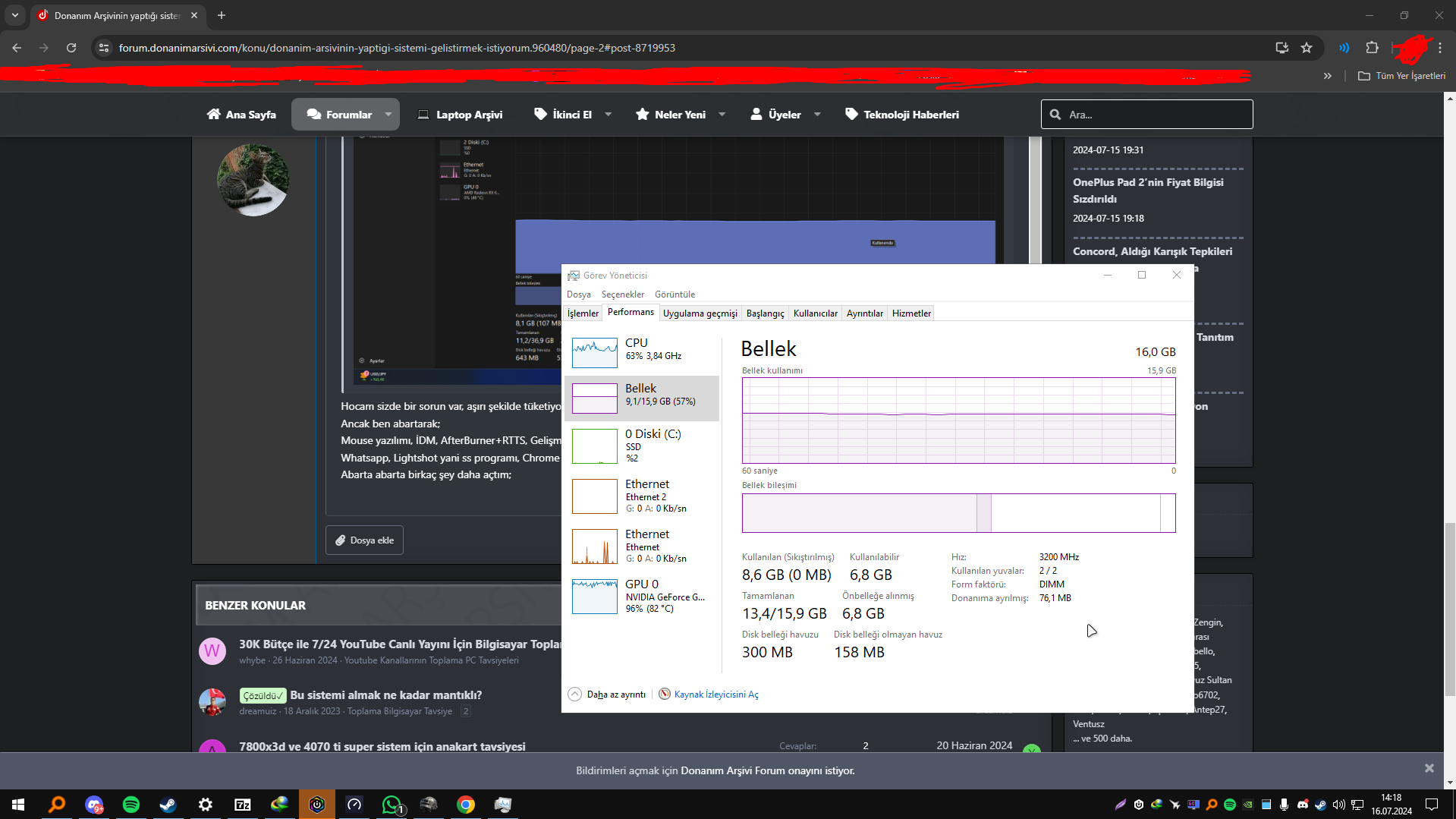Screen dimensions: 1456x819
Task: Expand İkinci El dropdown arrow
Action: [608, 115]
